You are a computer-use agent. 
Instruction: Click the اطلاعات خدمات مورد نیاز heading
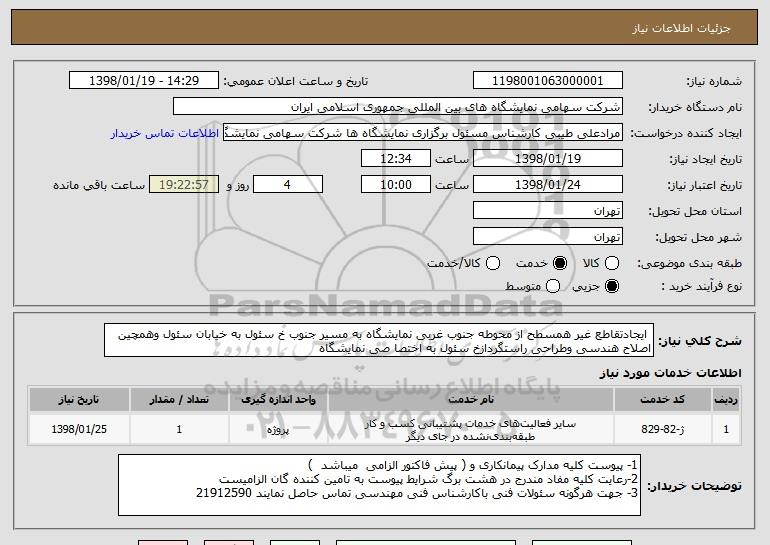(670, 373)
